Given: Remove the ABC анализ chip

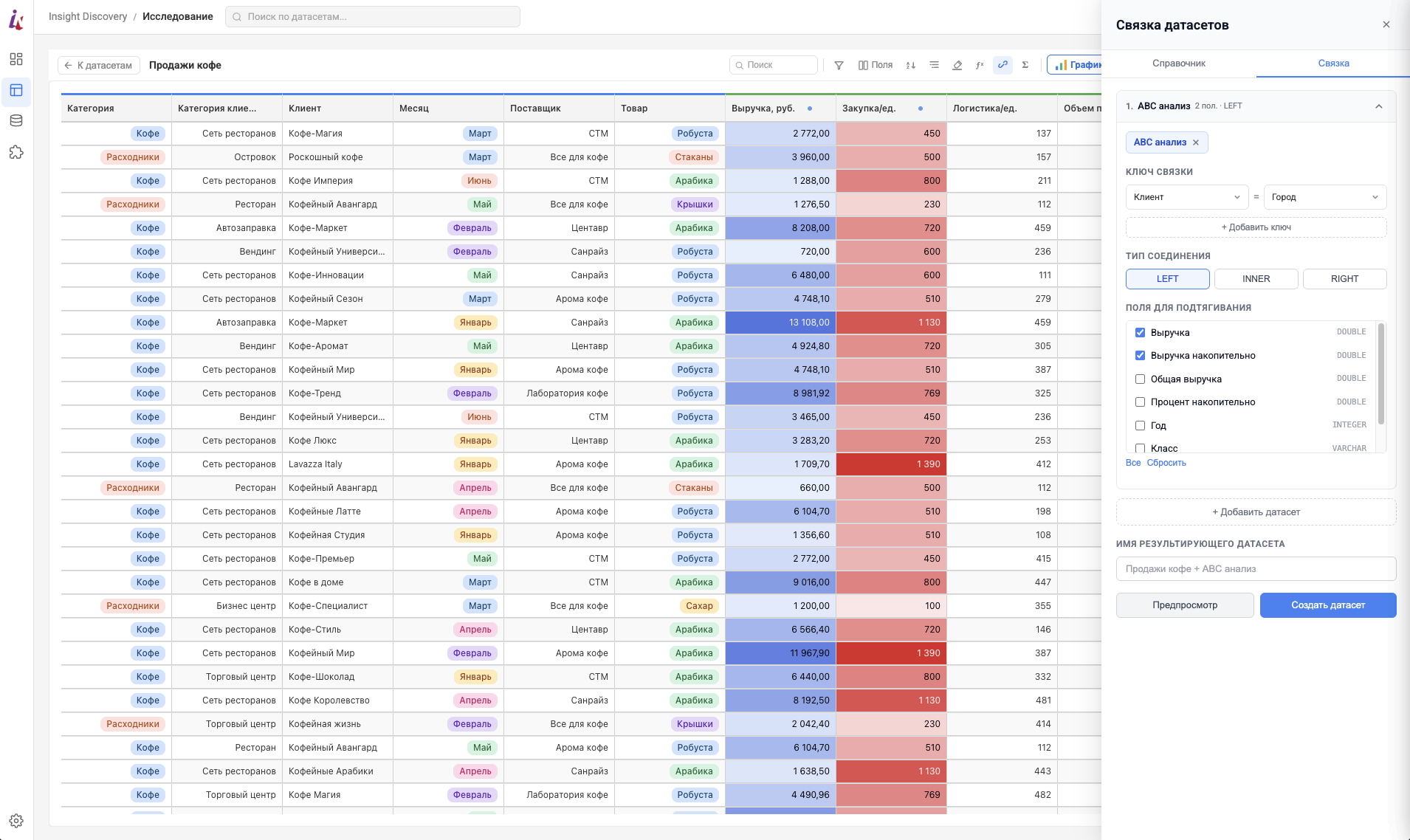Looking at the screenshot, I should (1196, 142).
